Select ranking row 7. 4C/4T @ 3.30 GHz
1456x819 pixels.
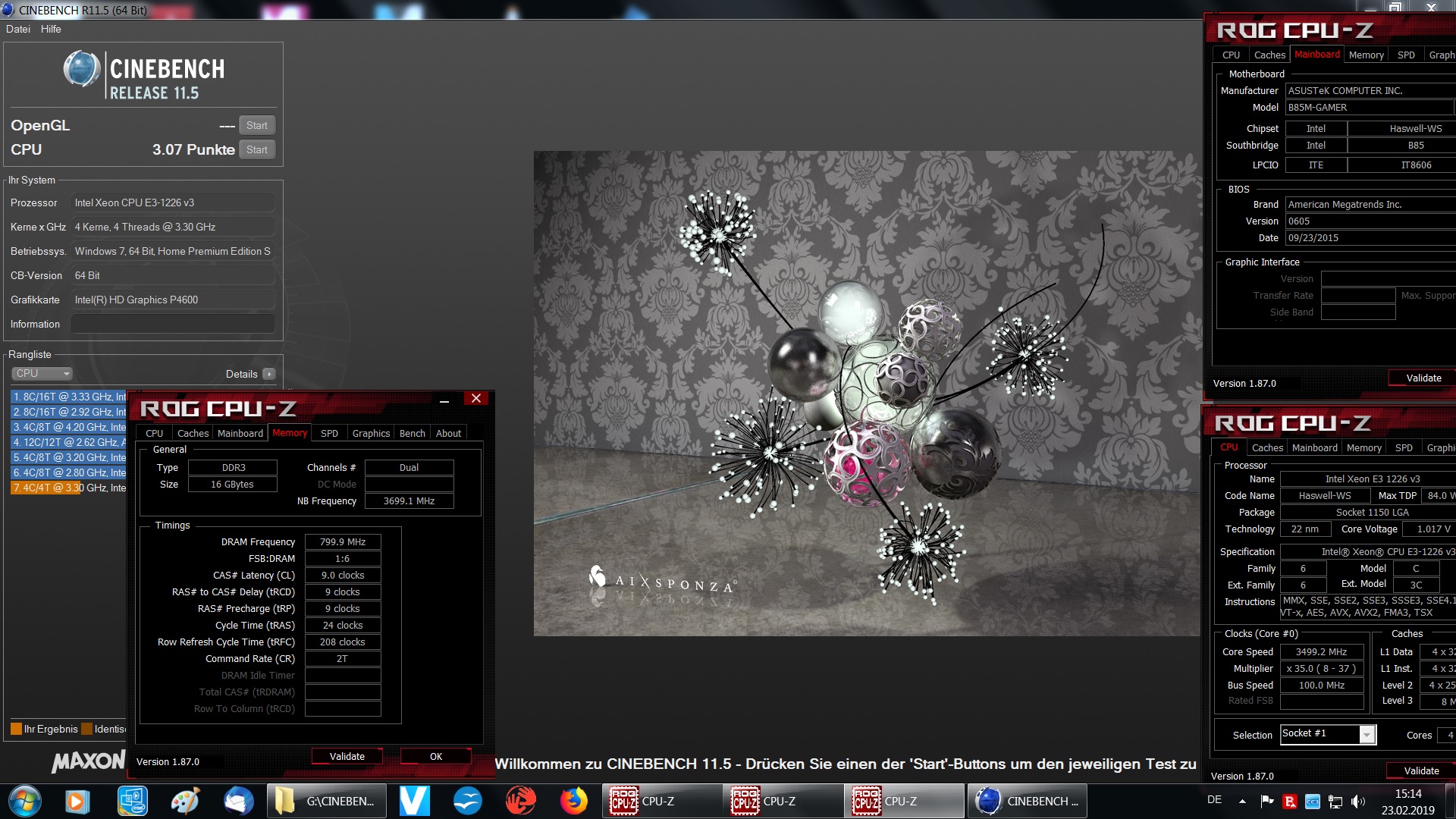pos(68,488)
